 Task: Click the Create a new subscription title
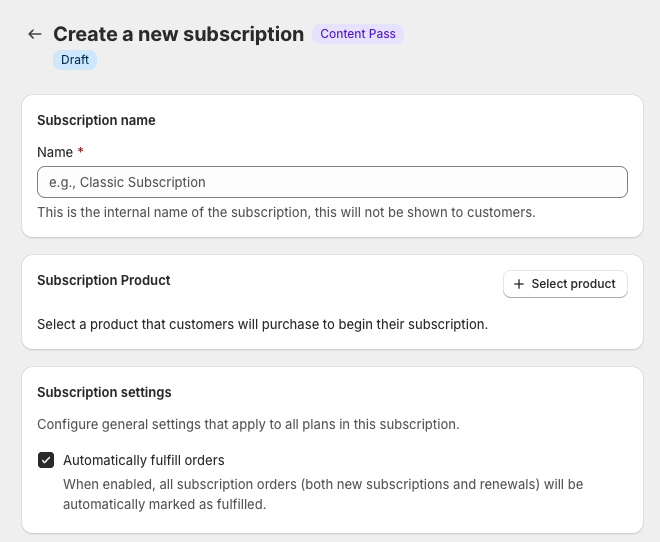pos(178,34)
